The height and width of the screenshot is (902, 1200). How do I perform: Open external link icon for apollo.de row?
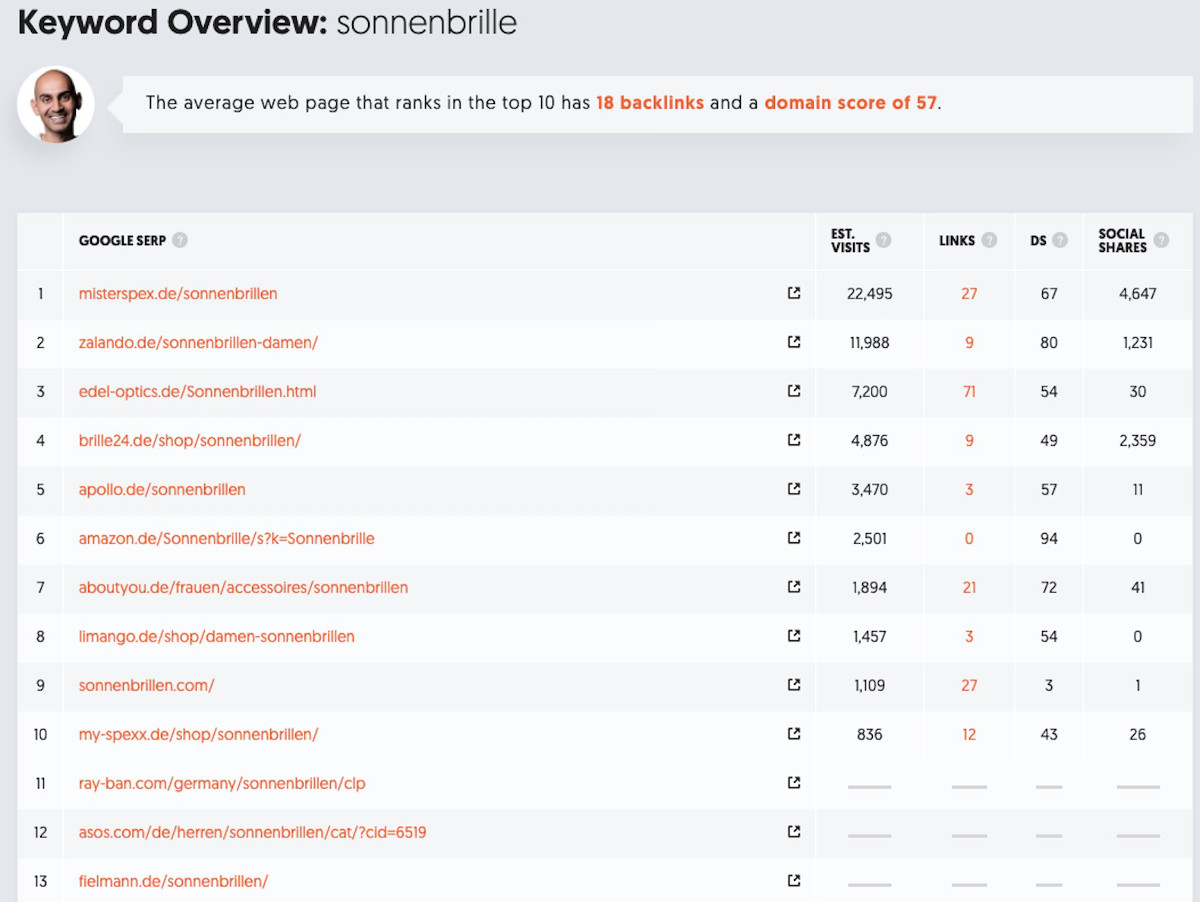tap(794, 489)
